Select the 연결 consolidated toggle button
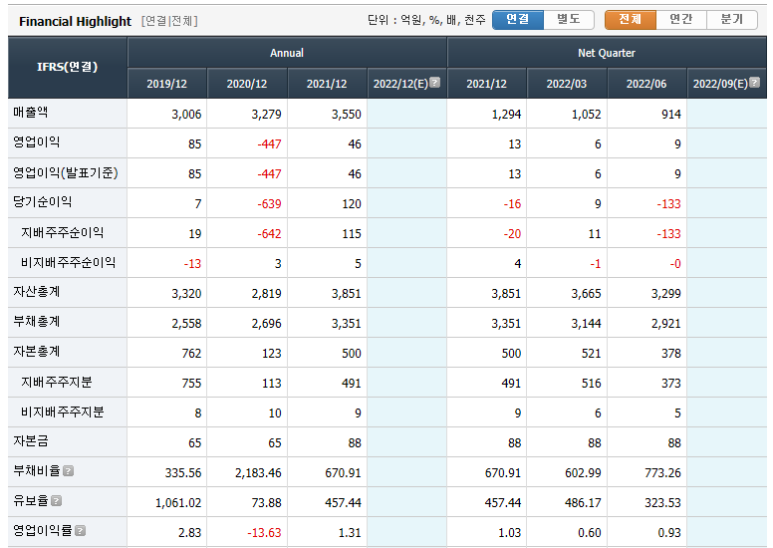This screenshot has width=773, height=548. point(518,20)
